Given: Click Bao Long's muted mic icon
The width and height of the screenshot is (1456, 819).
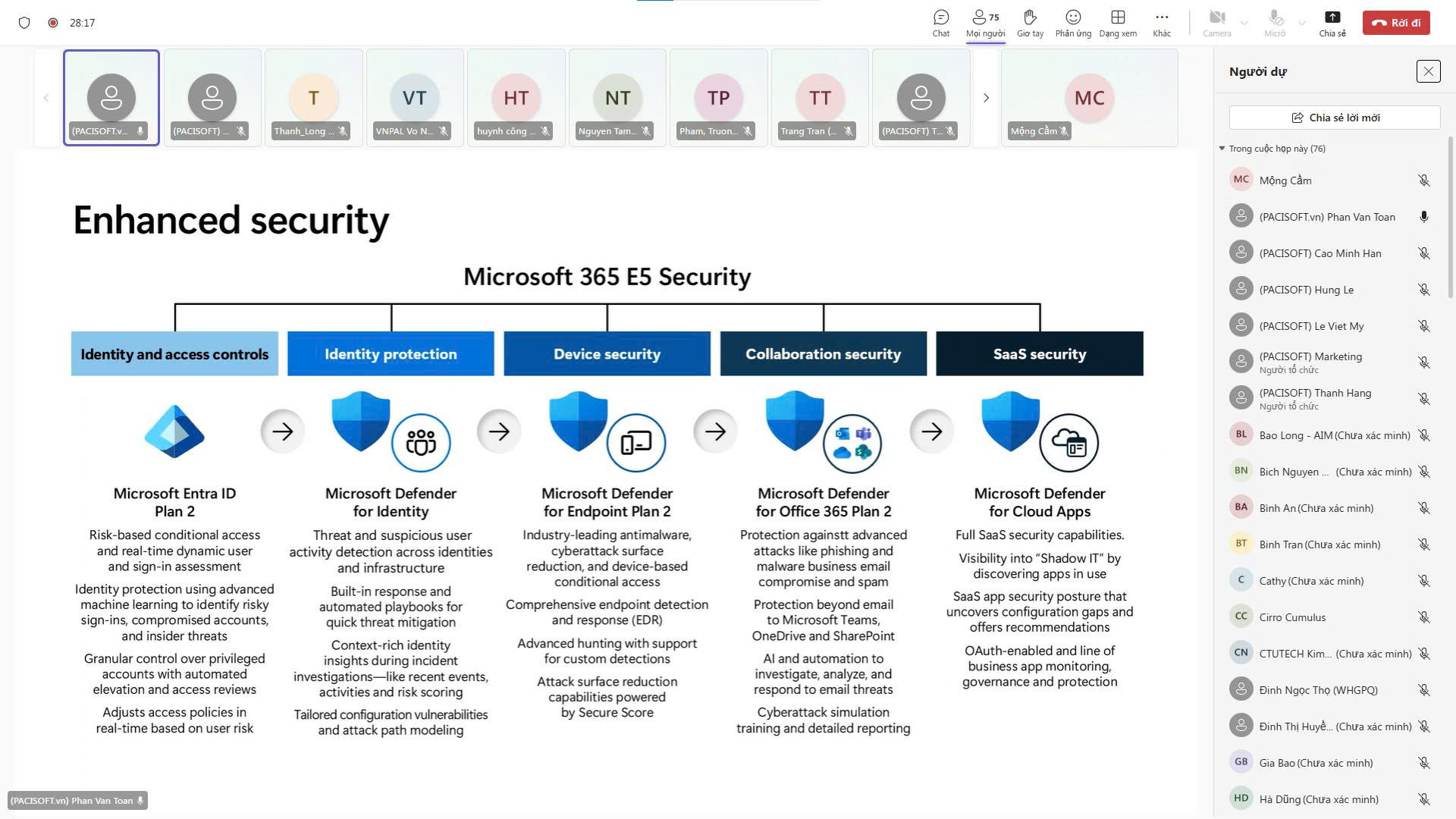Looking at the screenshot, I should 1423,435.
